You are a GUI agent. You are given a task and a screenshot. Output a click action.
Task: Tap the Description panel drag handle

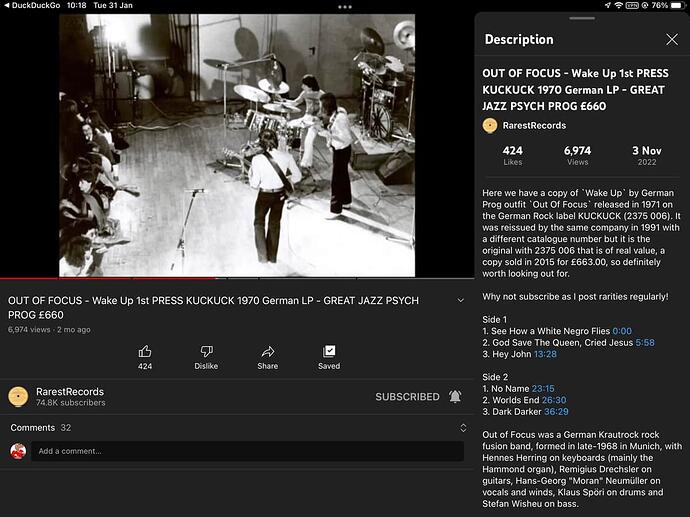point(582,18)
